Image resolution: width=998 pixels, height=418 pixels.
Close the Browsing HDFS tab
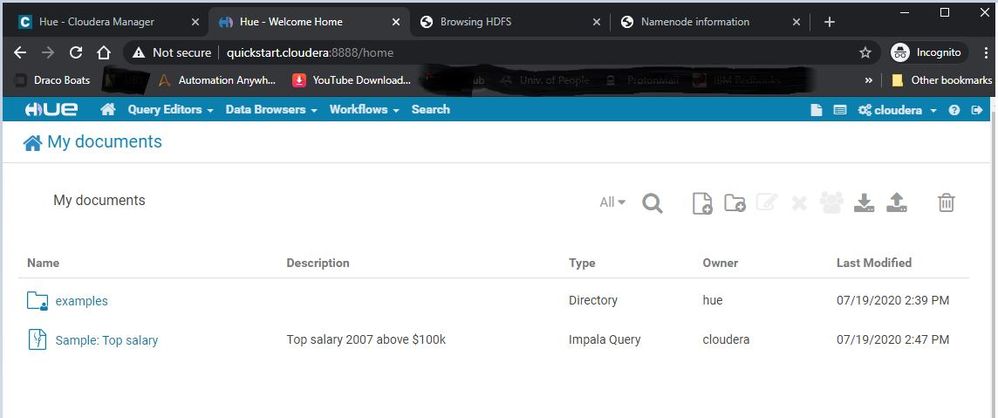click(596, 22)
